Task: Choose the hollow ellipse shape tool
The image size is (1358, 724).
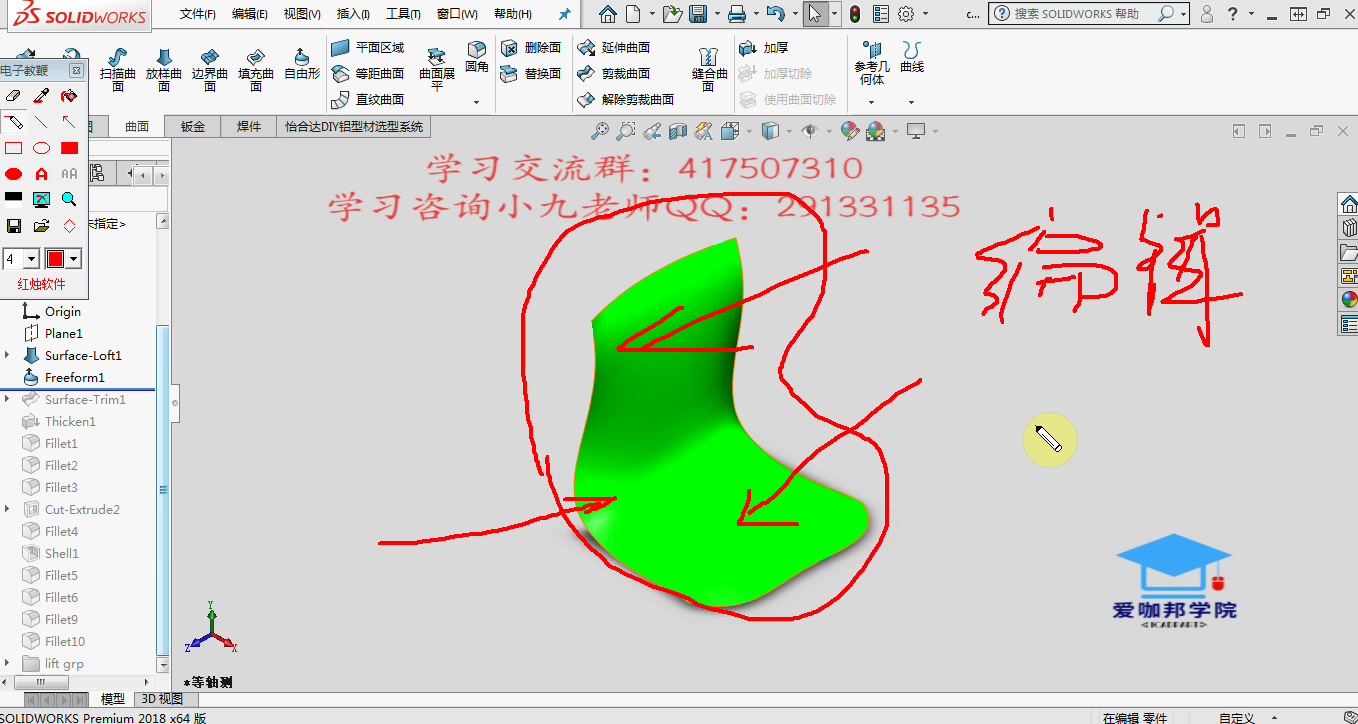Action: tap(41, 148)
